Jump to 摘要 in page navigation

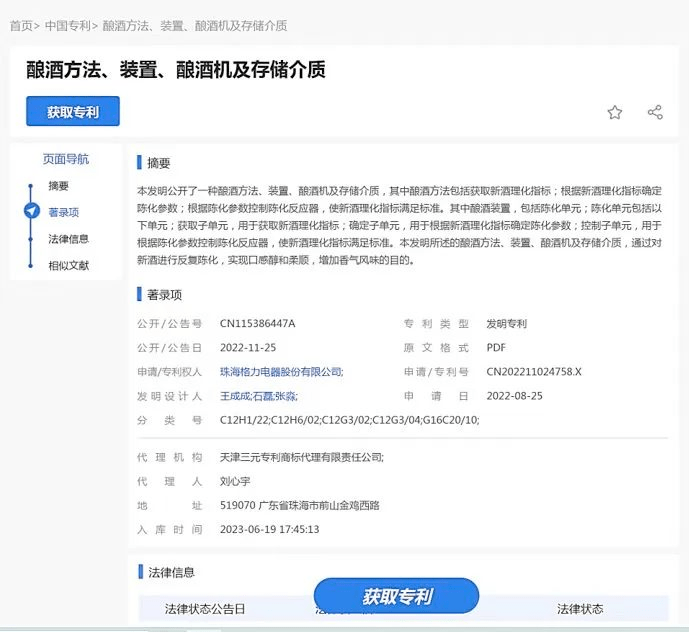[58, 186]
